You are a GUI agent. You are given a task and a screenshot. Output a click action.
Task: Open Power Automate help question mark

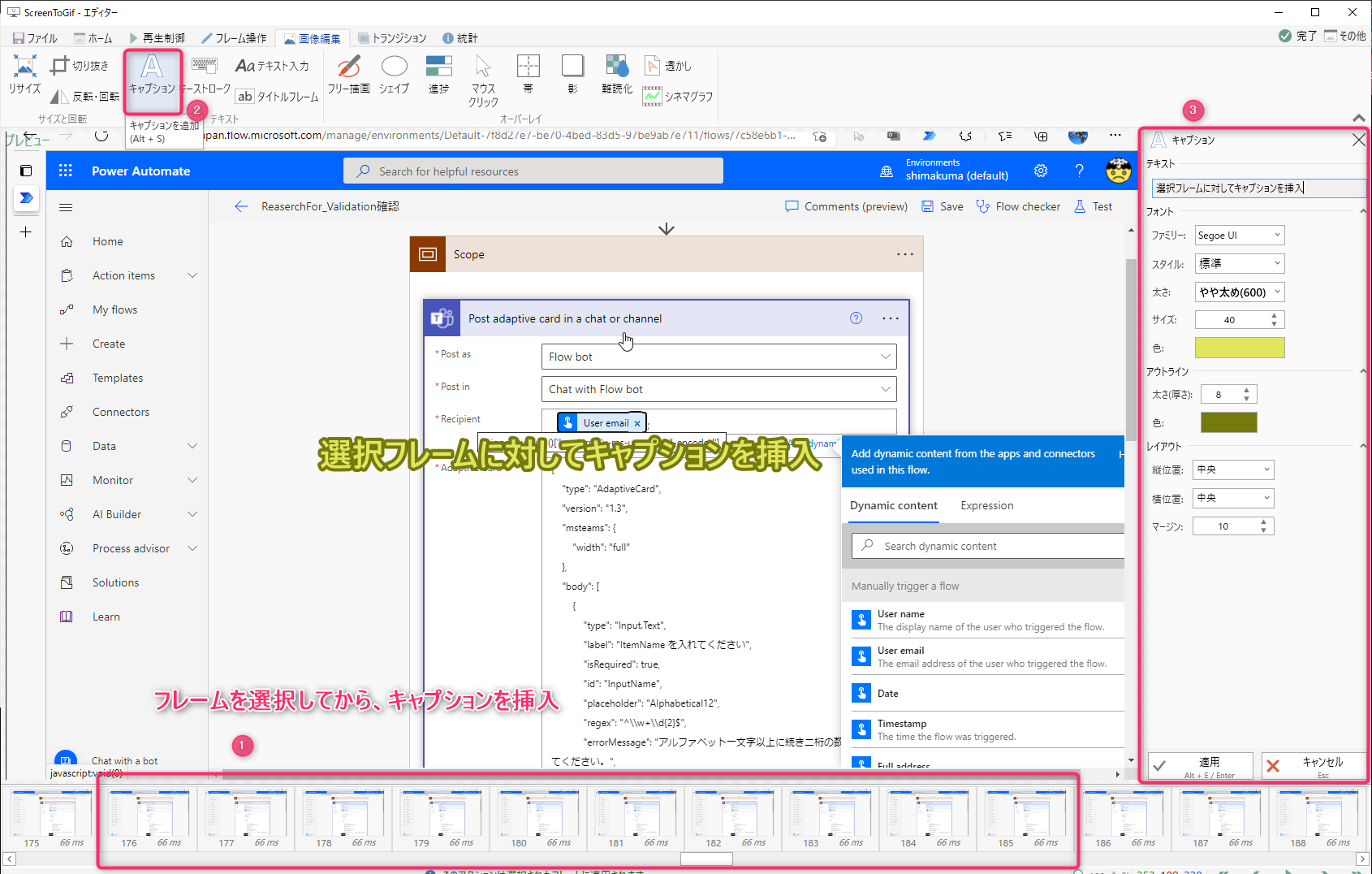tap(1079, 171)
